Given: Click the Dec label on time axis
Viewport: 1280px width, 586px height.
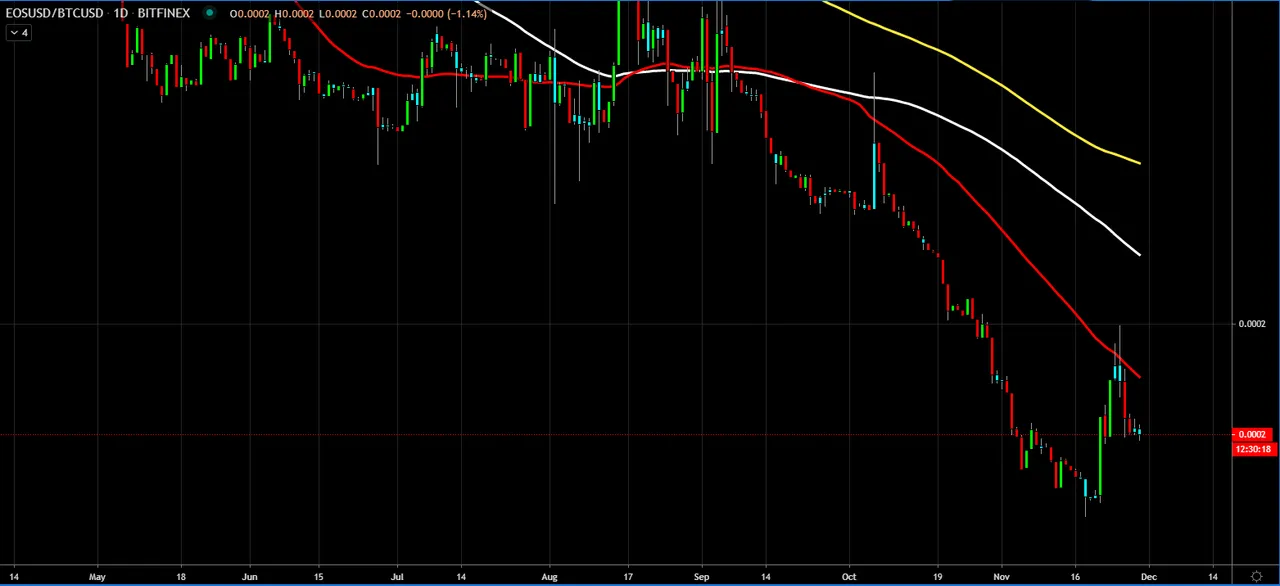Looking at the screenshot, I should tap(1149, 577).
